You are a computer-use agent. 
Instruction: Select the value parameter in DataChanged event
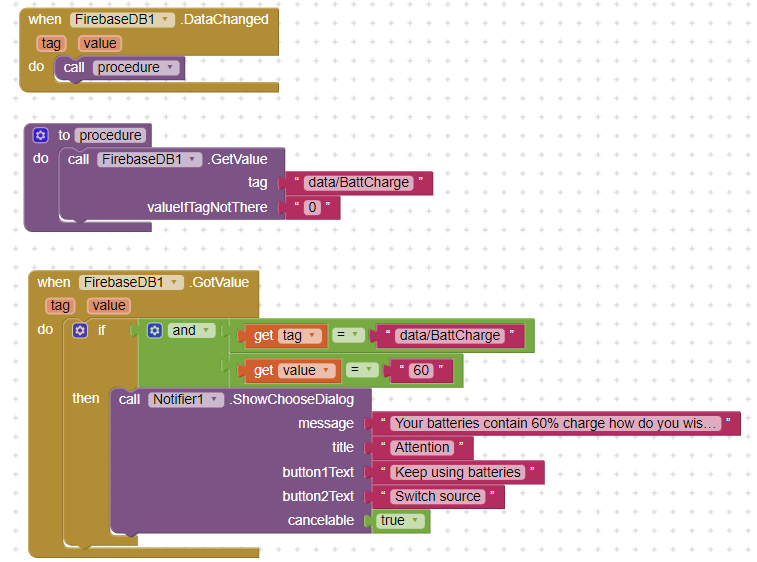point(100,43)
